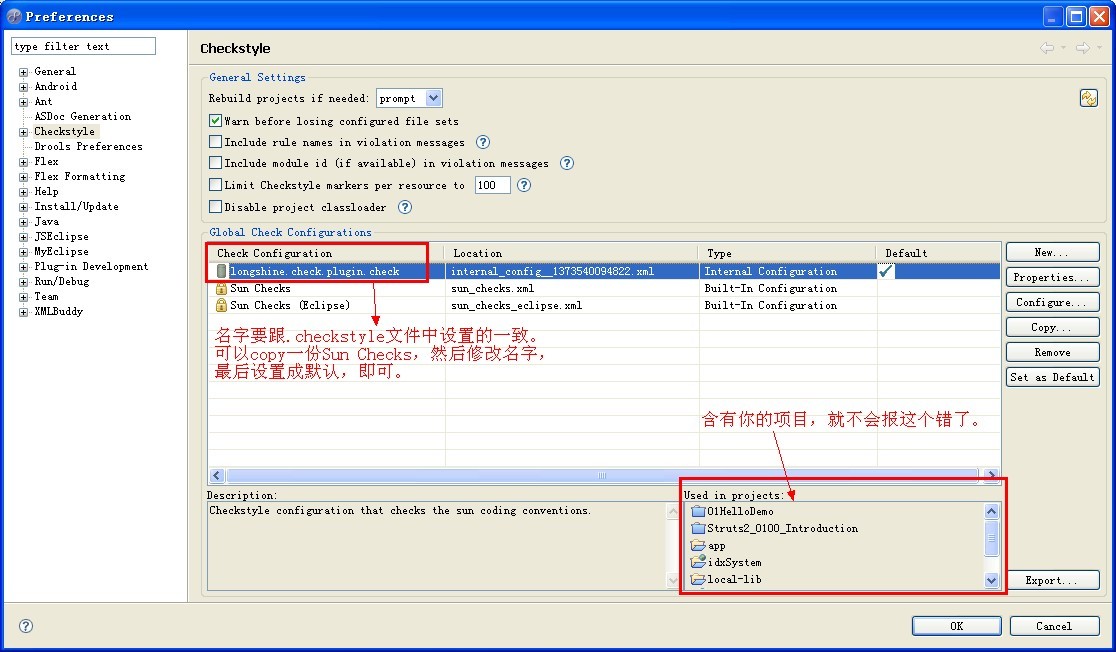Click the Properties... button

point(1053,277)
